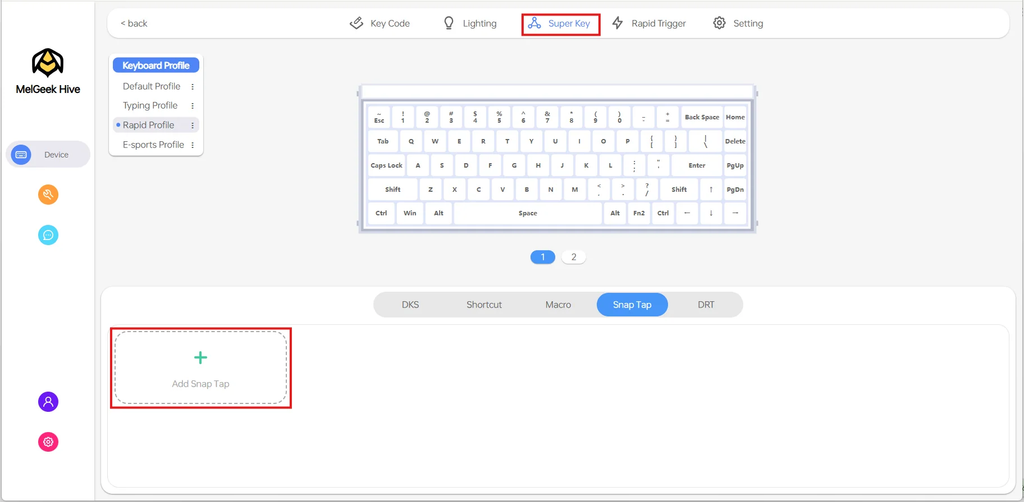The image size is (1024, 502).
Task: Select the S key on keyboard
Action: coord(442,165)
